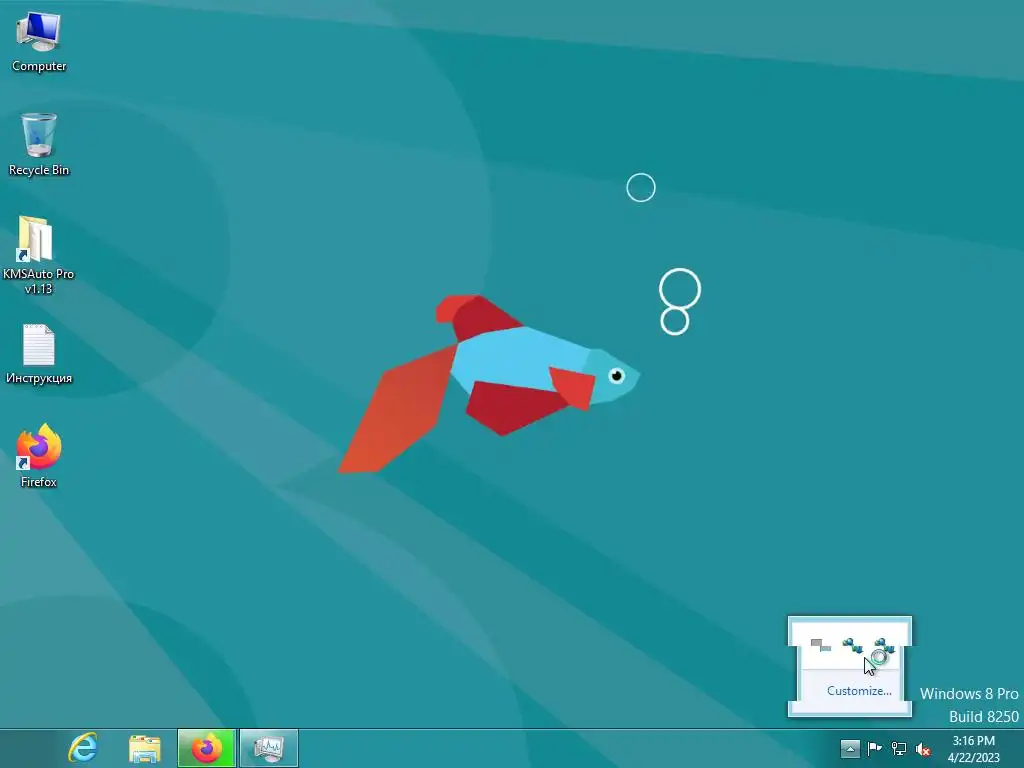The height and width of the screenshot is (768, 1024).
Task: Select the Firefox desktop shortcut
Action: (x=39, y=456)
